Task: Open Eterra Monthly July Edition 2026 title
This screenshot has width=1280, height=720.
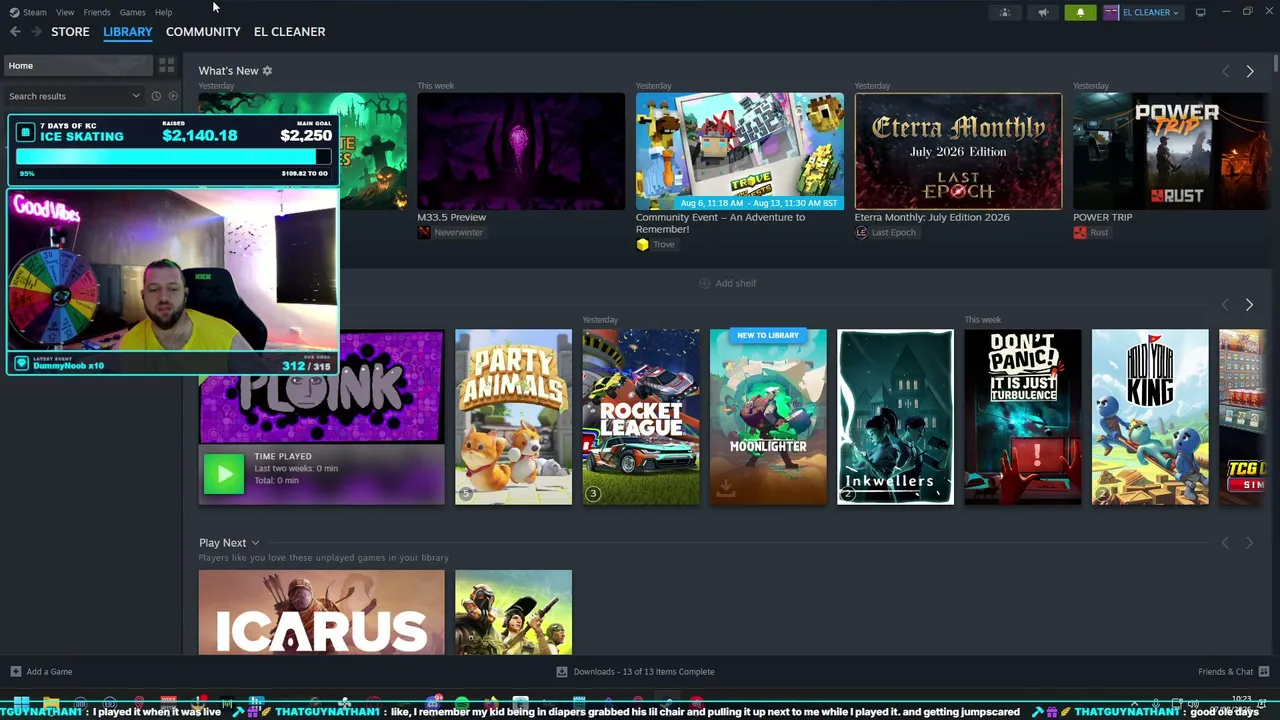Action: pos(932,217)
